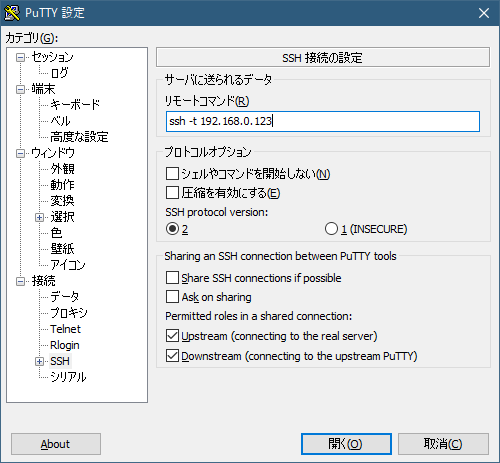Open 壁紙 settings

[62, 249]
